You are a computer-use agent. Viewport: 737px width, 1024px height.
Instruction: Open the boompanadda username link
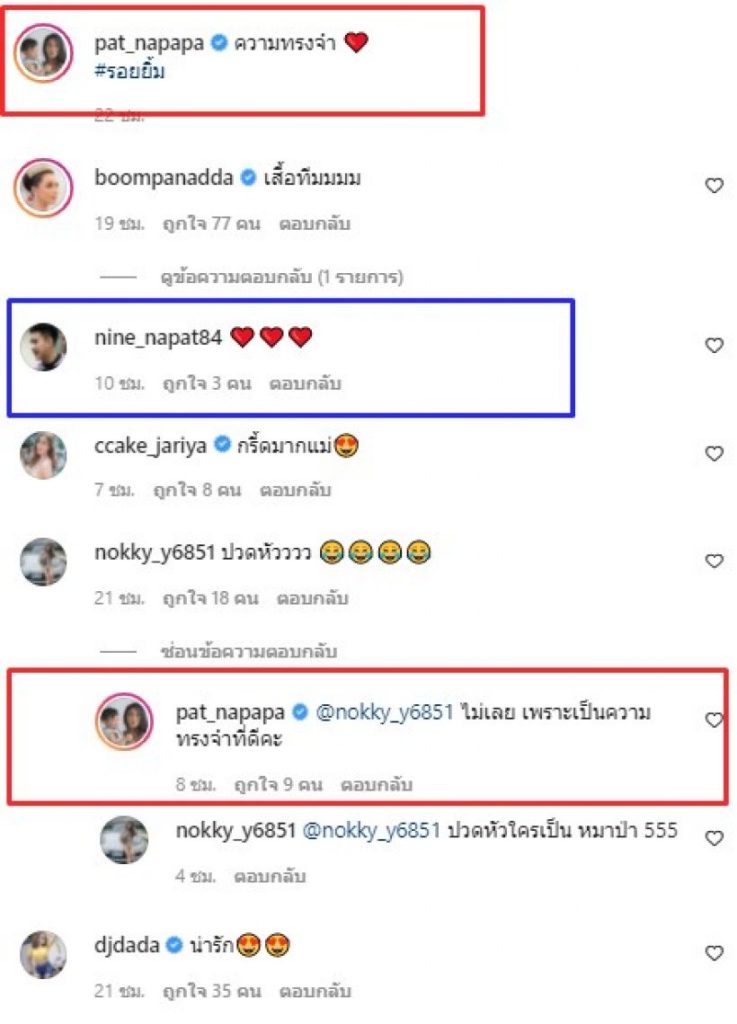pyautogui.click(x=163, y=178)
